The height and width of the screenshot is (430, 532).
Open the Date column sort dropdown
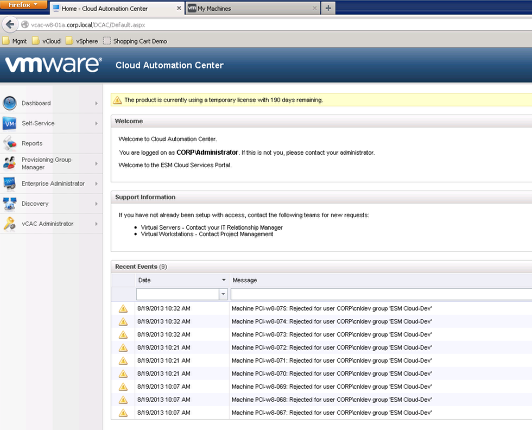pos(224,280)
